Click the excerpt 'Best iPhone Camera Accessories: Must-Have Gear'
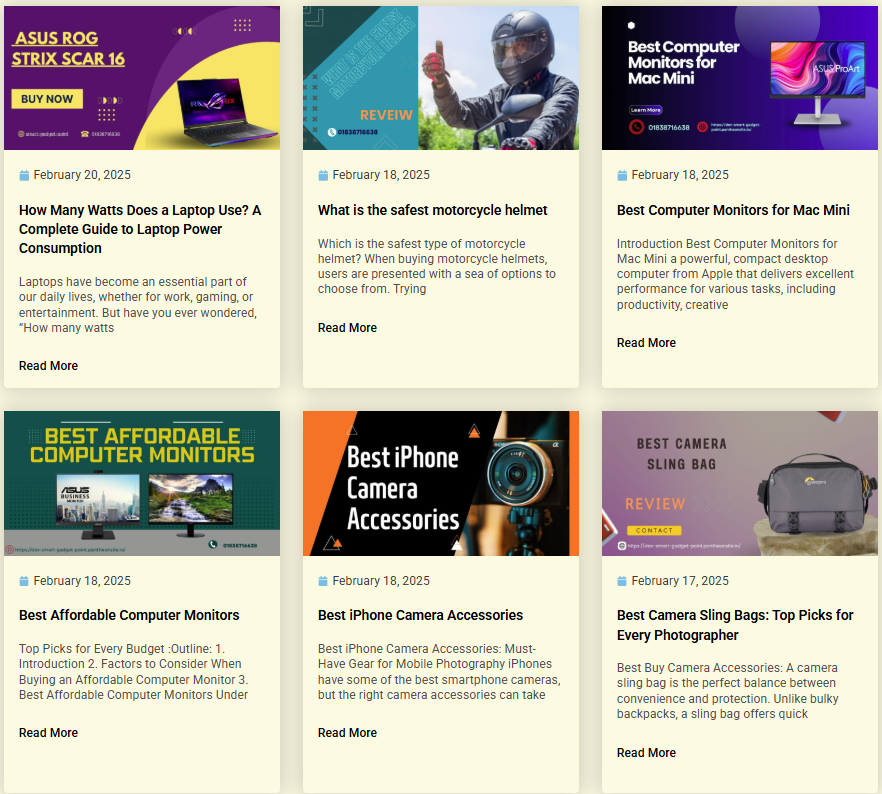This screenshot has width=882, height=794. [439, 672]
